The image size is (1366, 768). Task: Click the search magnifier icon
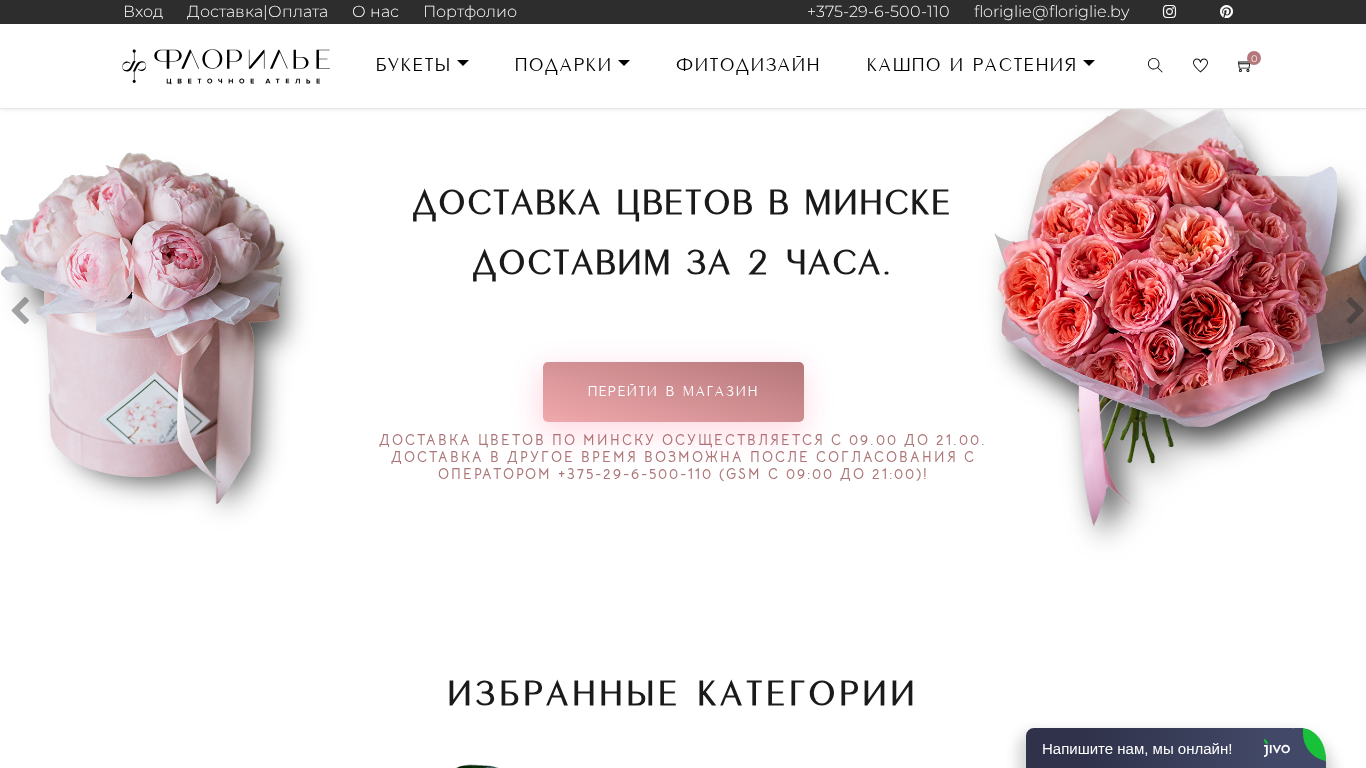(1155, 65)
